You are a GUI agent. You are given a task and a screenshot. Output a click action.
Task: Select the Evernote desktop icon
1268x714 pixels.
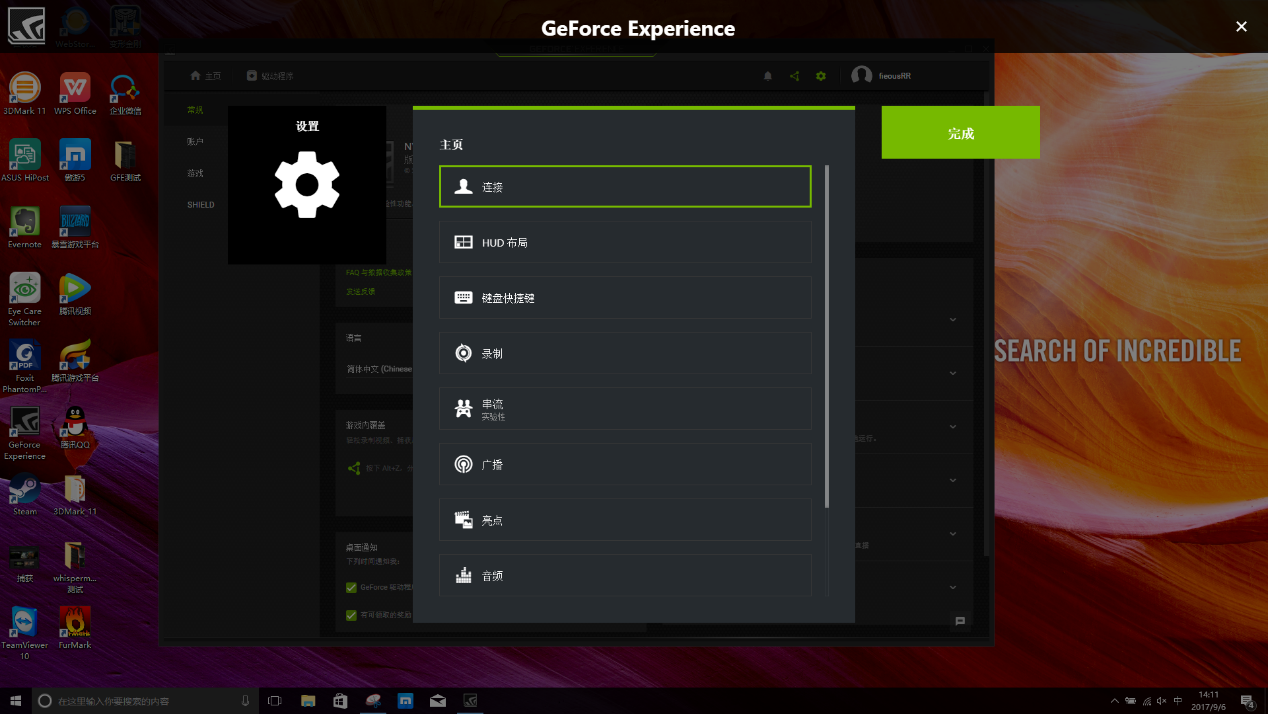25,228
